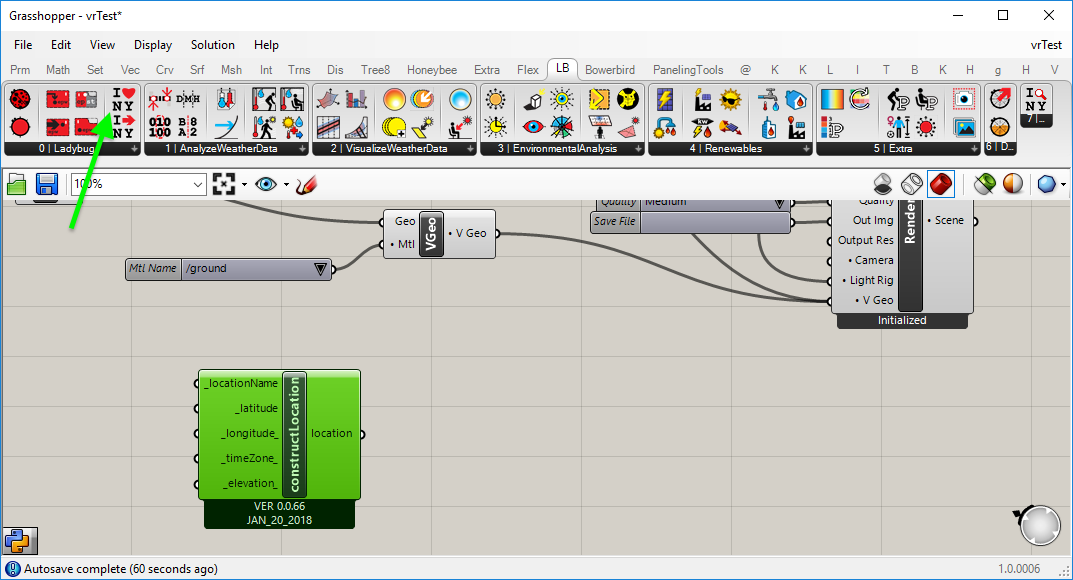The image size is (1073, 580).
Task: Click the _timeZone_ input label
Action: 250,458
